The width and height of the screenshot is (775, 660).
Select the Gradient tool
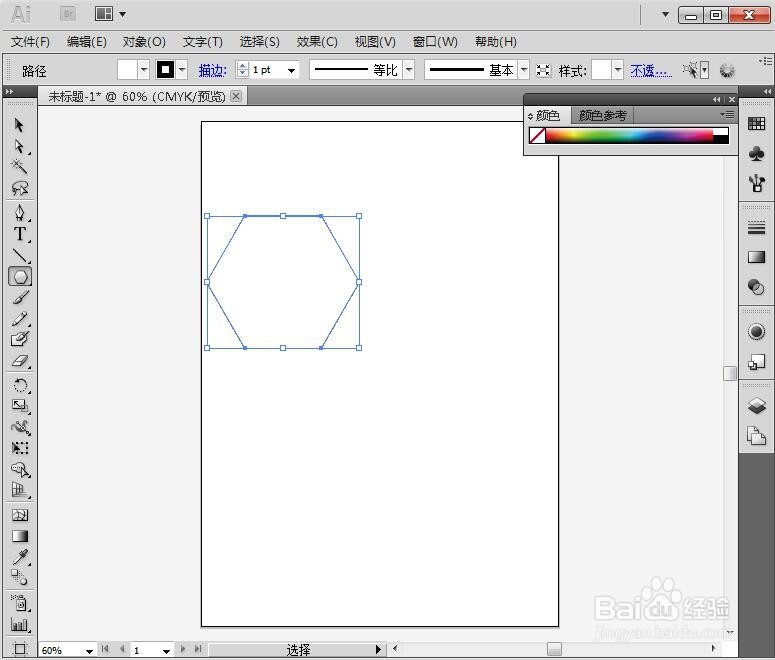(20, 536)
